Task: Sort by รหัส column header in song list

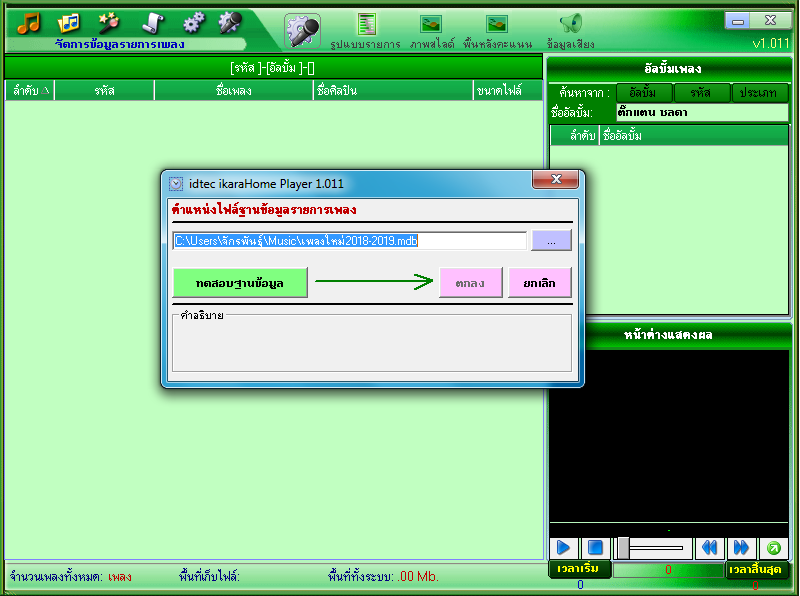Action: [x=105, y=91]
